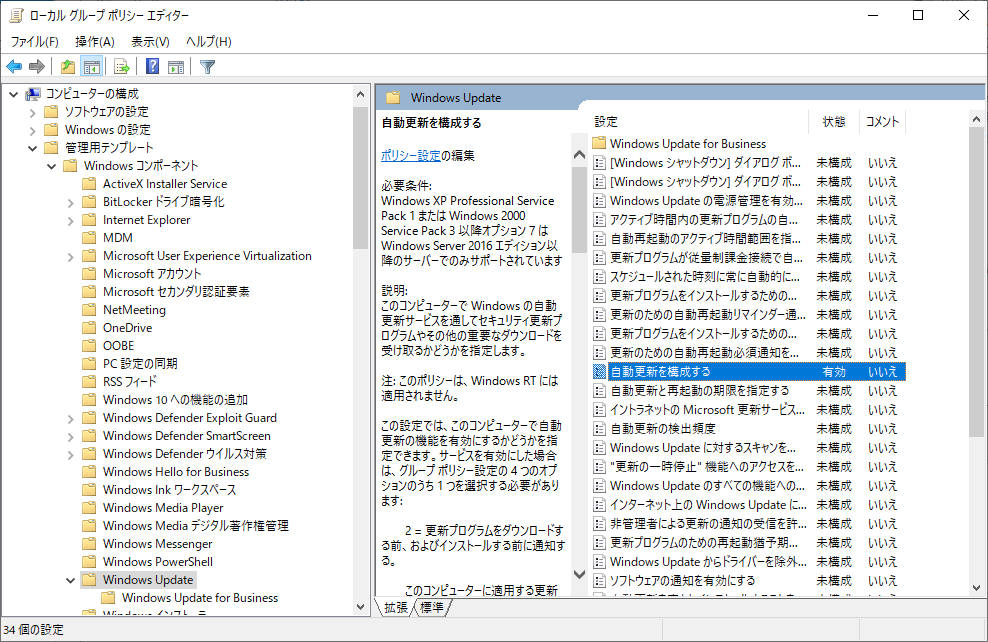
Task: Switch to the 標準 tab
Action: click(x=432, y=607)
